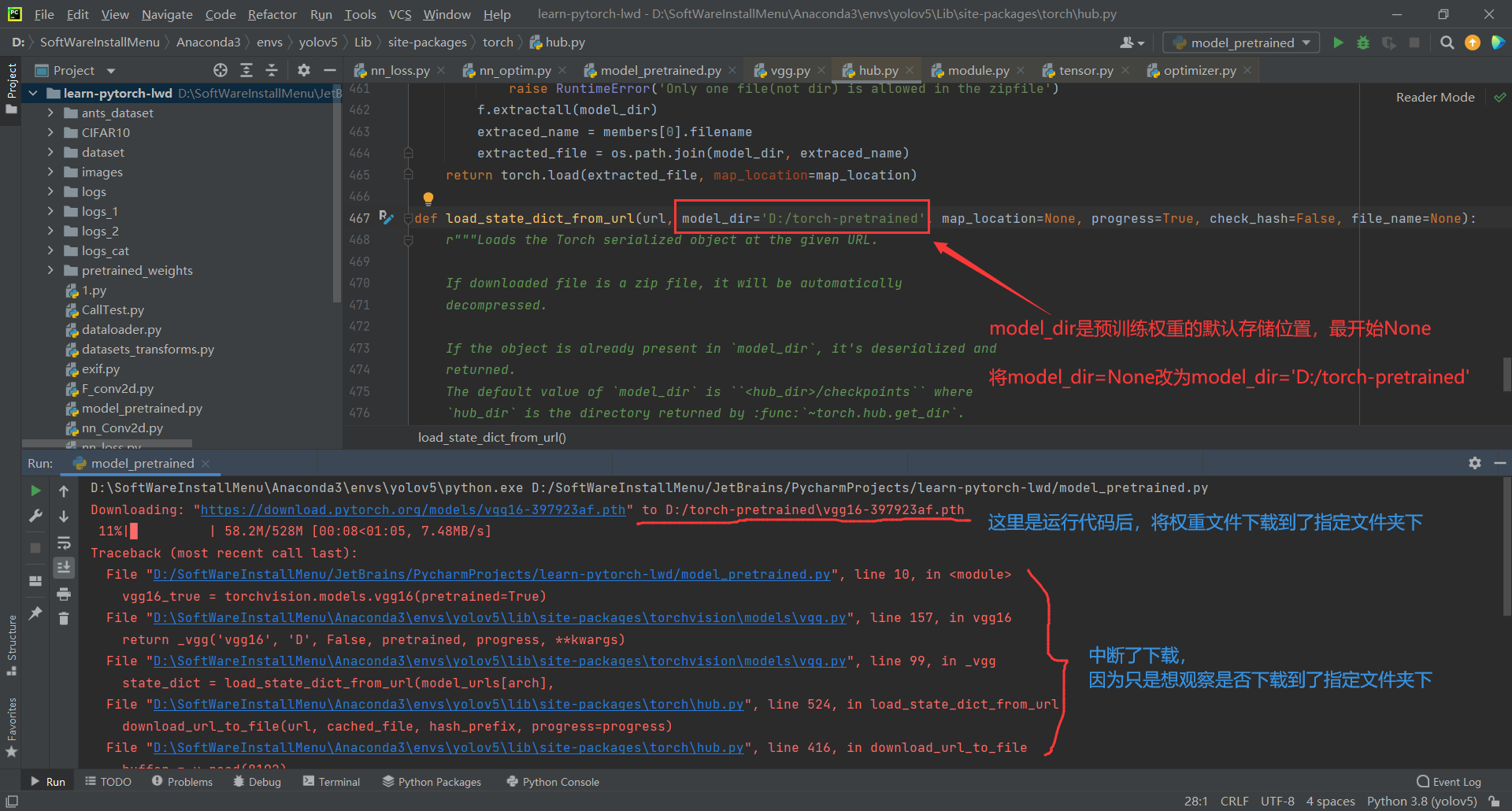Open Search Everywhere magnifier icon
Image resolution: width=1512 pixels, height=811 pixels.
click(x=1447, y=43)
